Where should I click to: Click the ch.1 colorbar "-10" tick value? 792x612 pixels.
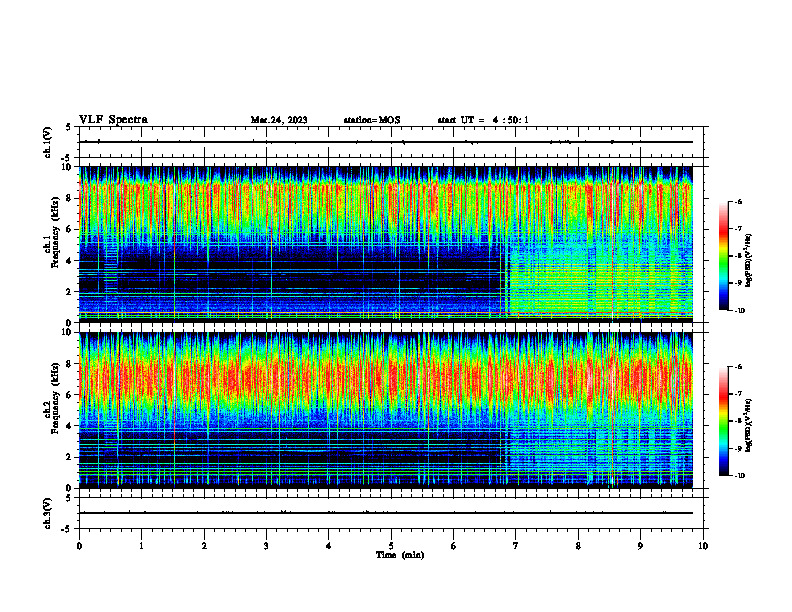point(739,310)
